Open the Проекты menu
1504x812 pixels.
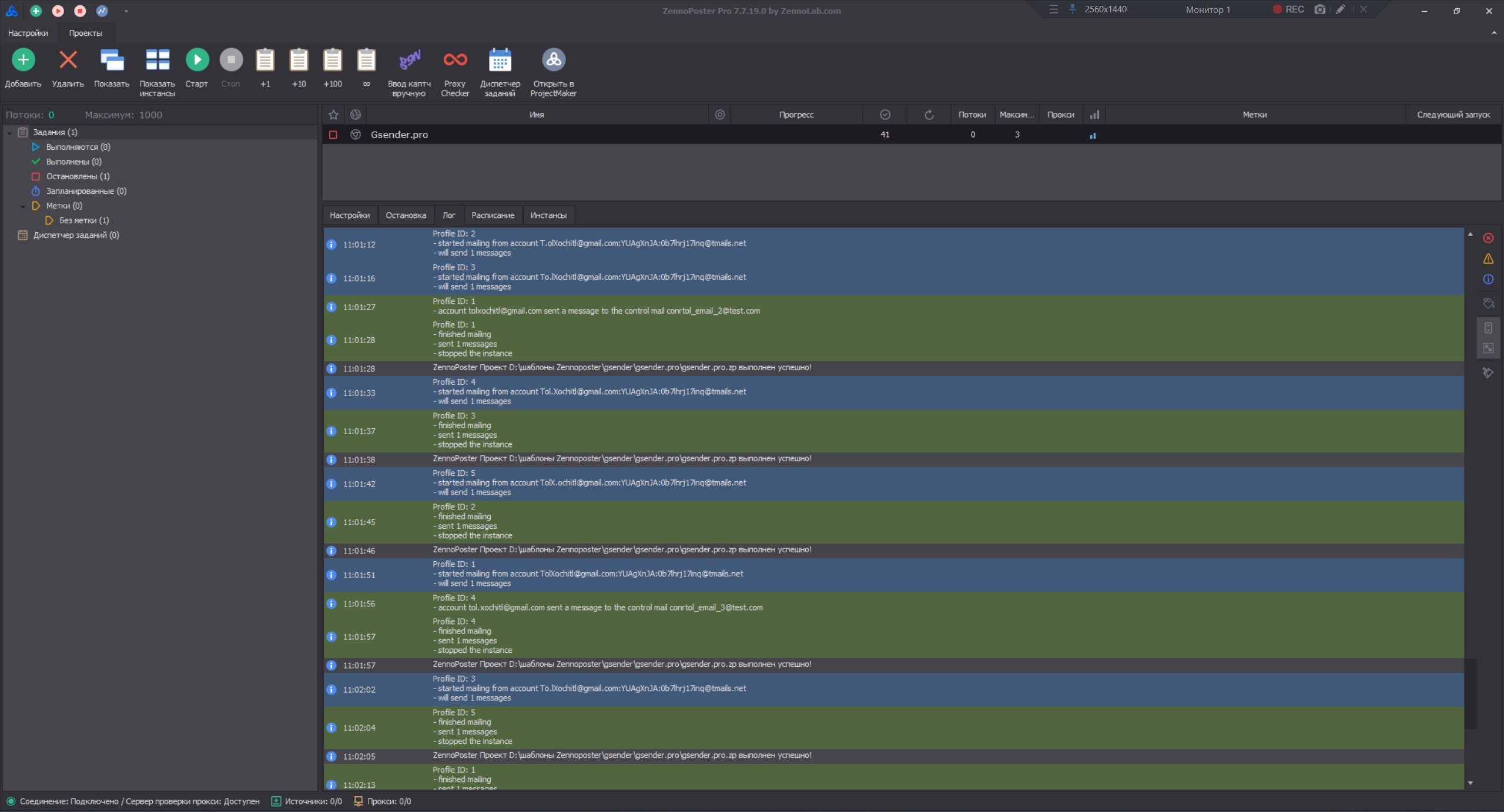(x=86, y=33)
